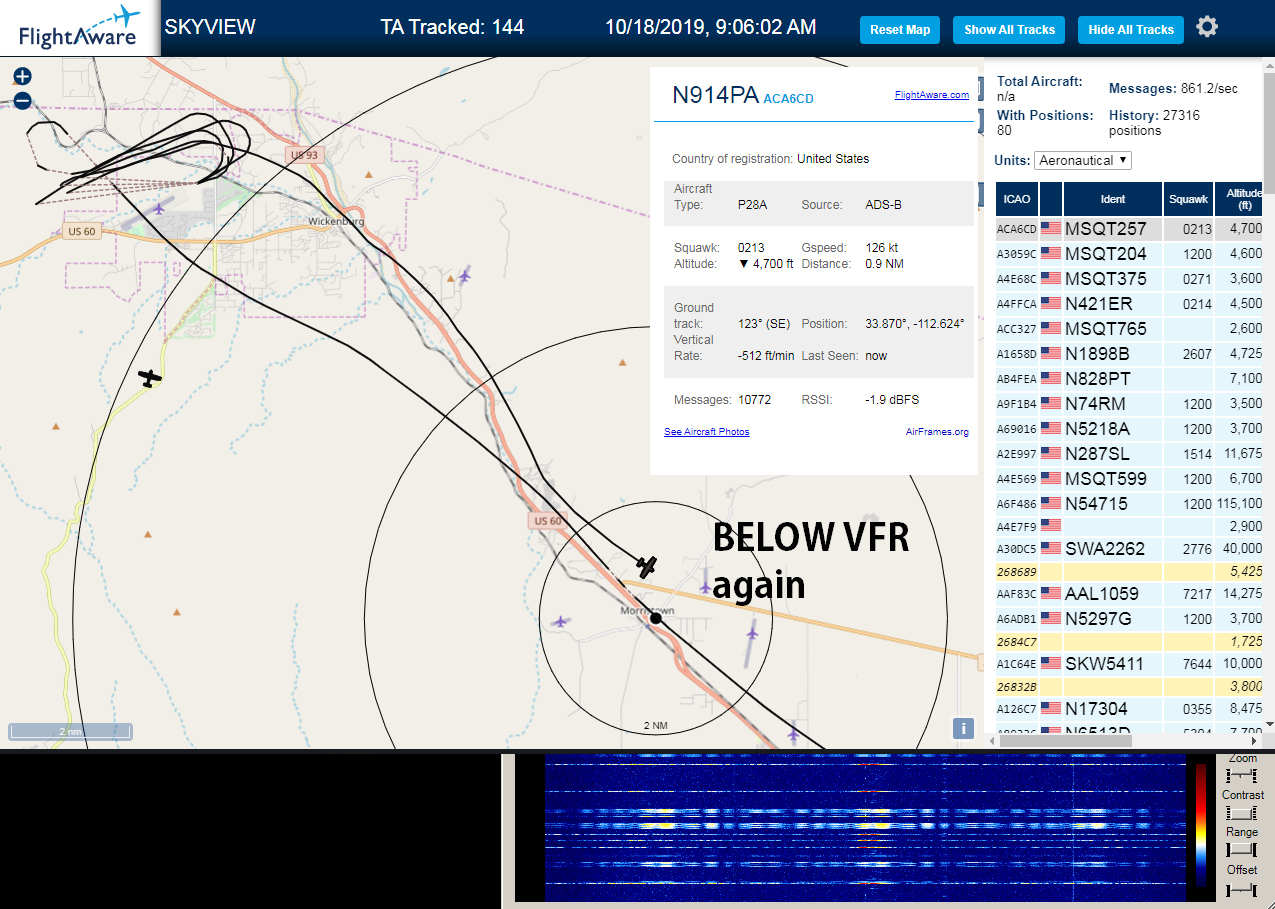The width and height of the screenshot is (1275, 909).
Task: Click the Wickenburg town label on the map
Action: [x=336, y=221]
